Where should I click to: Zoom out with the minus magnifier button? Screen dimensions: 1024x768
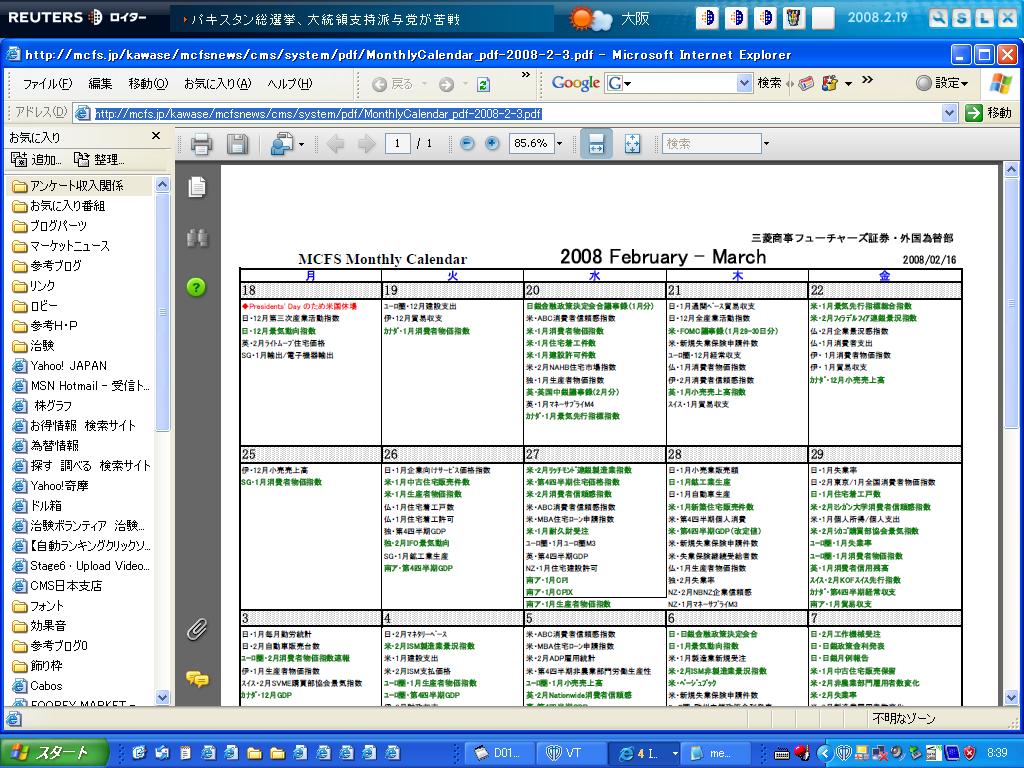point(467,144)
